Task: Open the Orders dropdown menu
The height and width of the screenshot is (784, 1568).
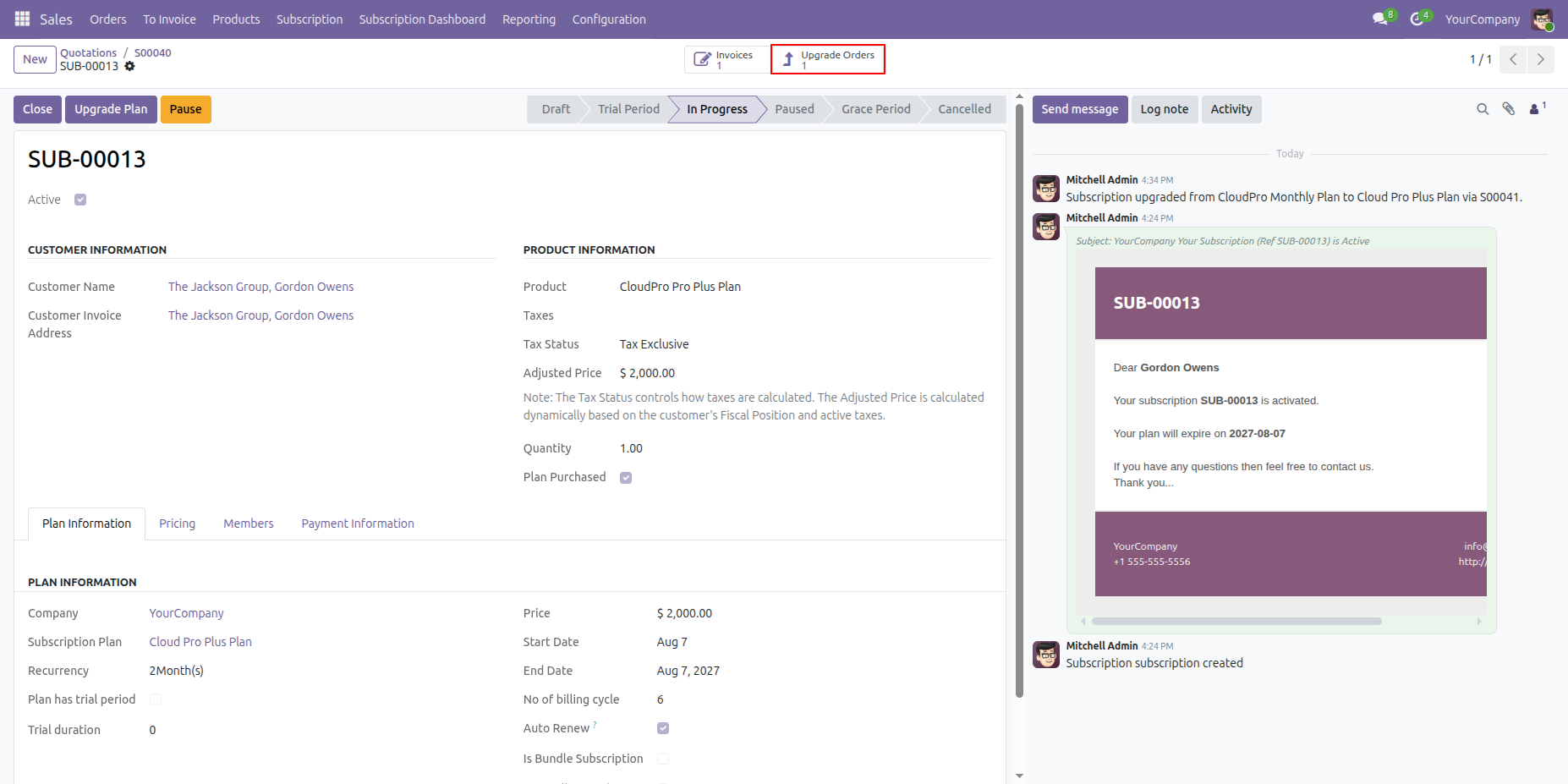Action: [x=108, y=19]
